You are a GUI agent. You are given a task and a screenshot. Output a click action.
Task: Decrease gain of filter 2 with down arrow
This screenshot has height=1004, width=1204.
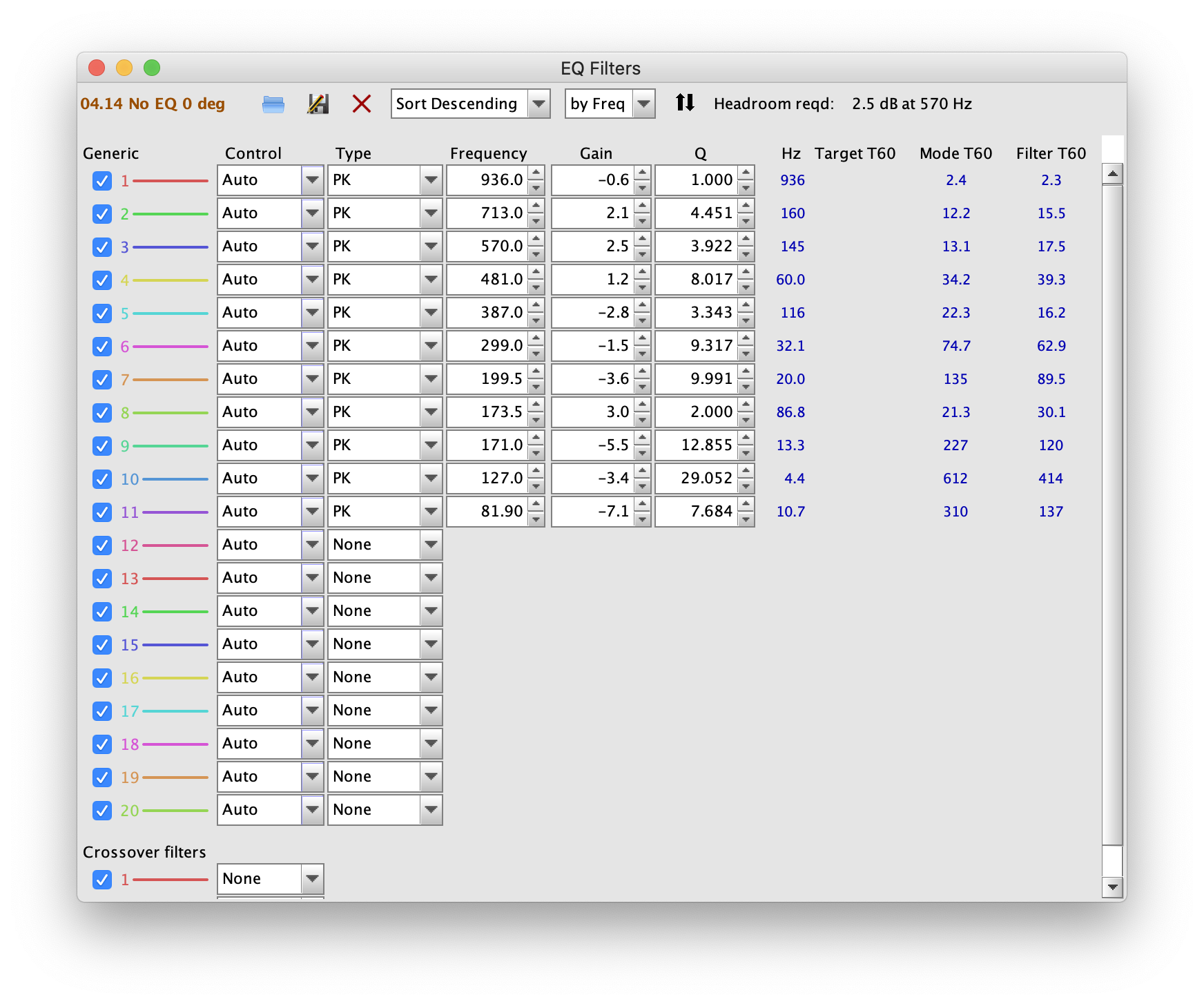643,221
